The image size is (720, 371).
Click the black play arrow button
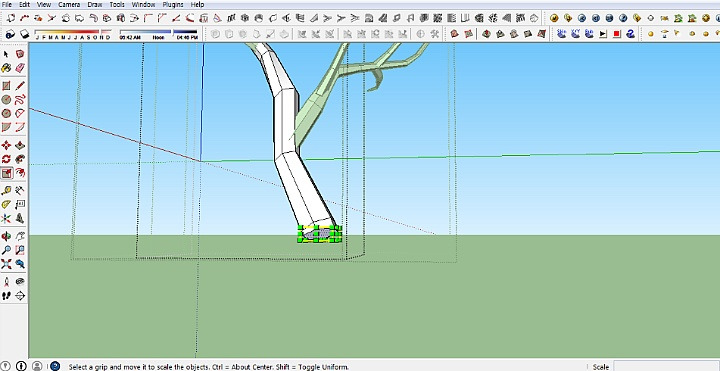coord(603,34)
